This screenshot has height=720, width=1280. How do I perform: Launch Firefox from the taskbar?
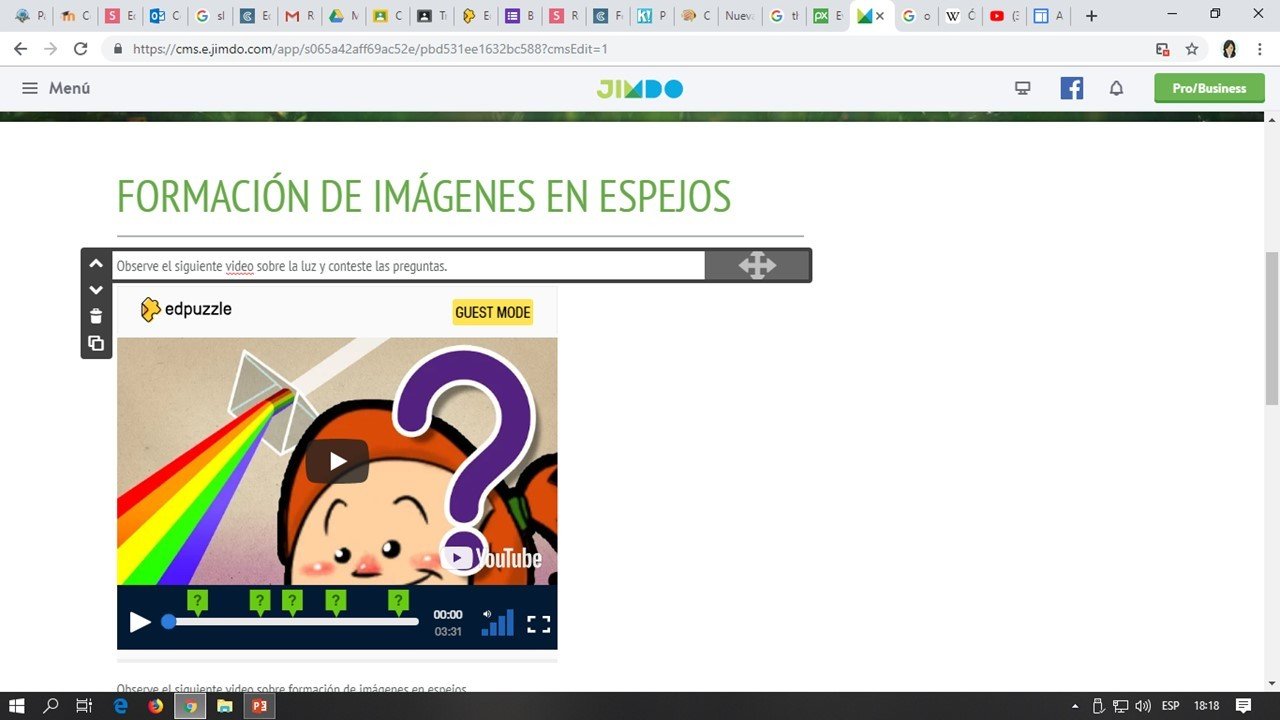155,706
